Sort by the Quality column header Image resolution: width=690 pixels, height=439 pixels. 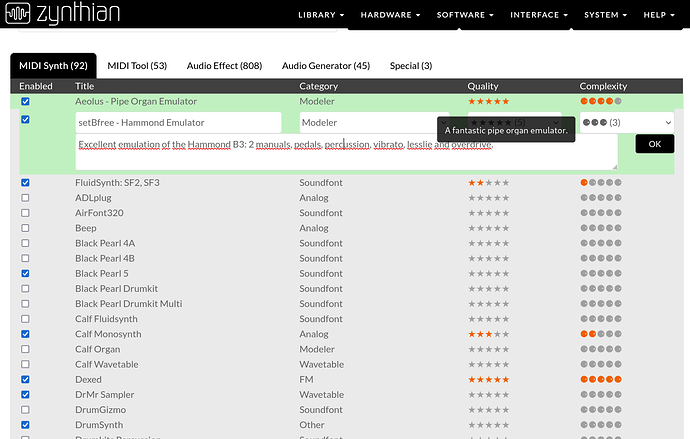pos(483,86)
